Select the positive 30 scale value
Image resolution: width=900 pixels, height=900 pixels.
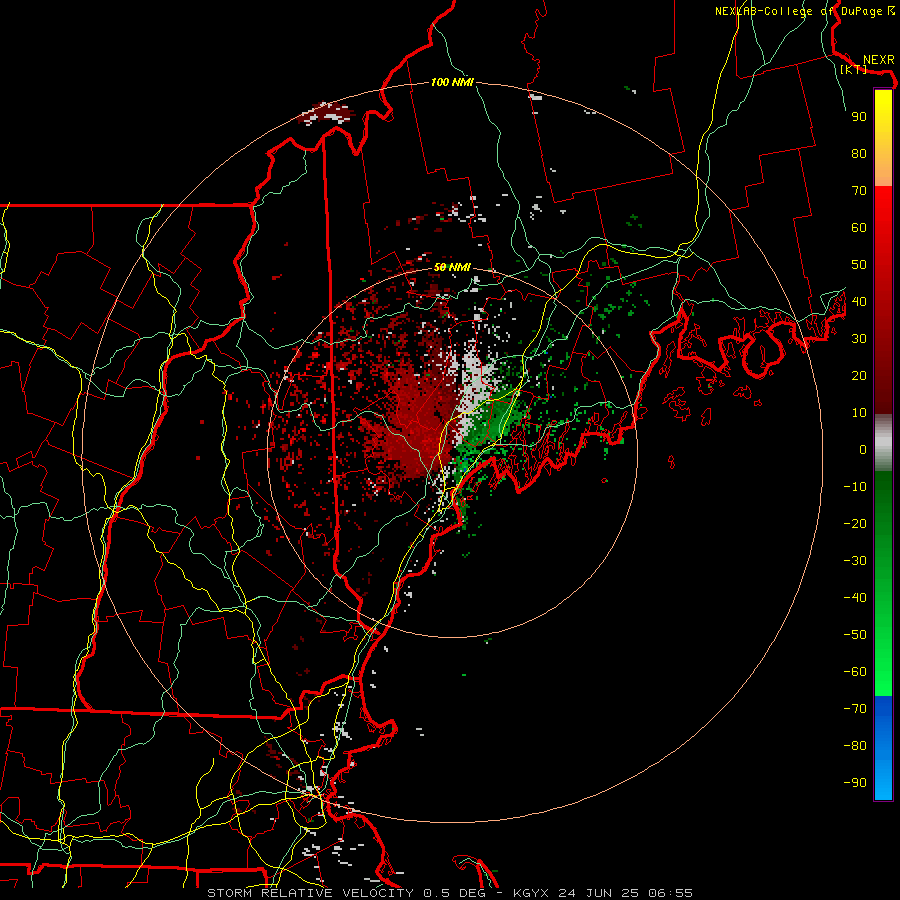(x=859, y=339)
